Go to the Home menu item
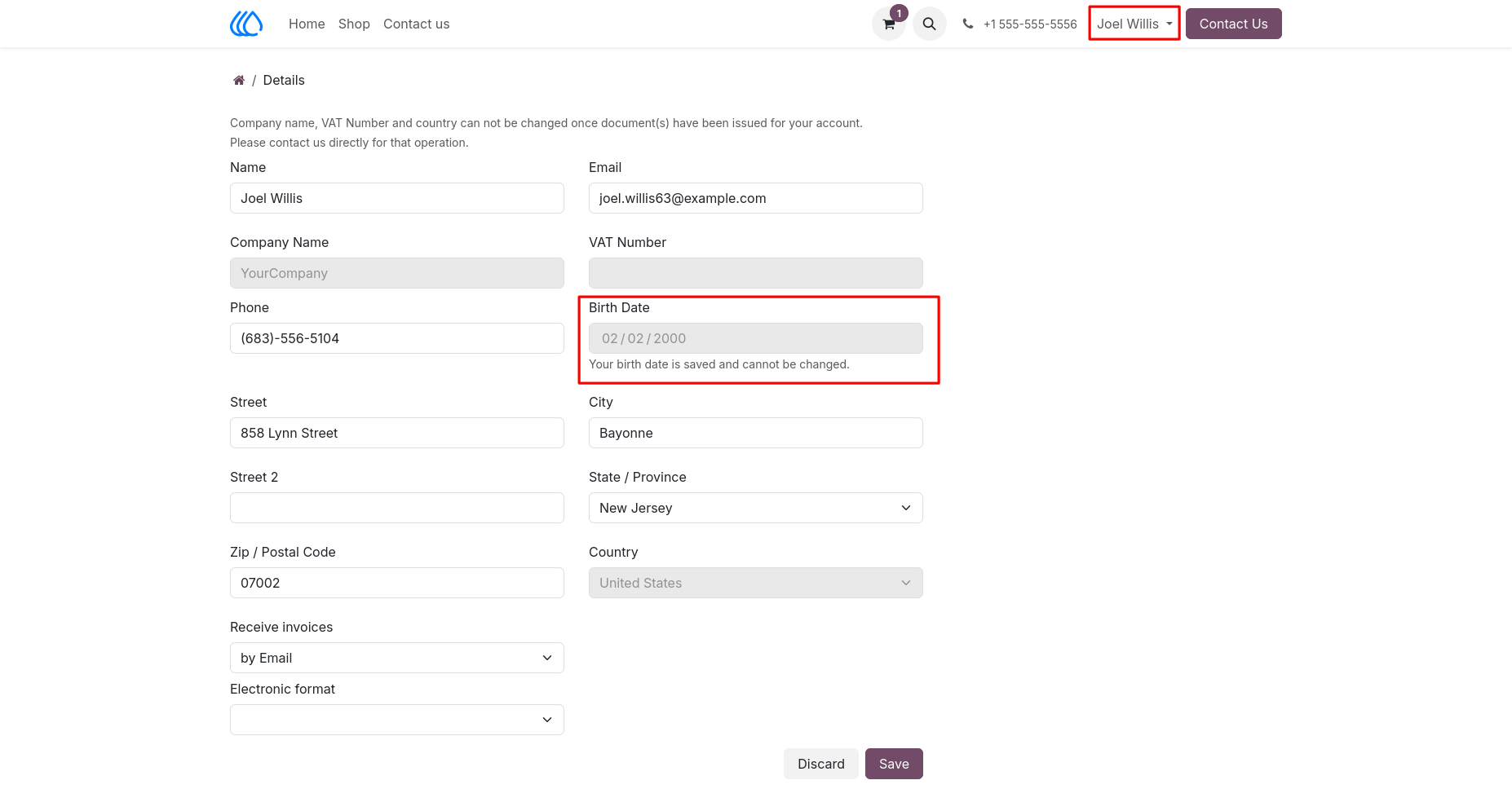 coord(307,24)
